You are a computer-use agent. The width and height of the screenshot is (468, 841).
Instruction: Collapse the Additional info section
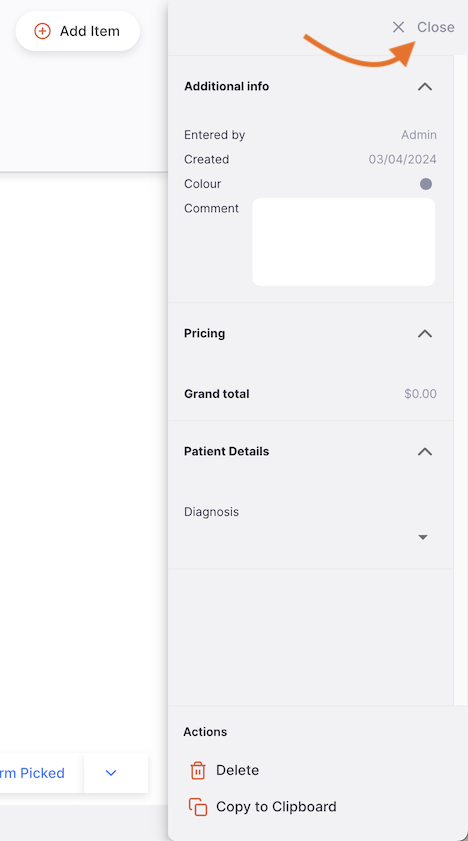click(x=425, y=86)
